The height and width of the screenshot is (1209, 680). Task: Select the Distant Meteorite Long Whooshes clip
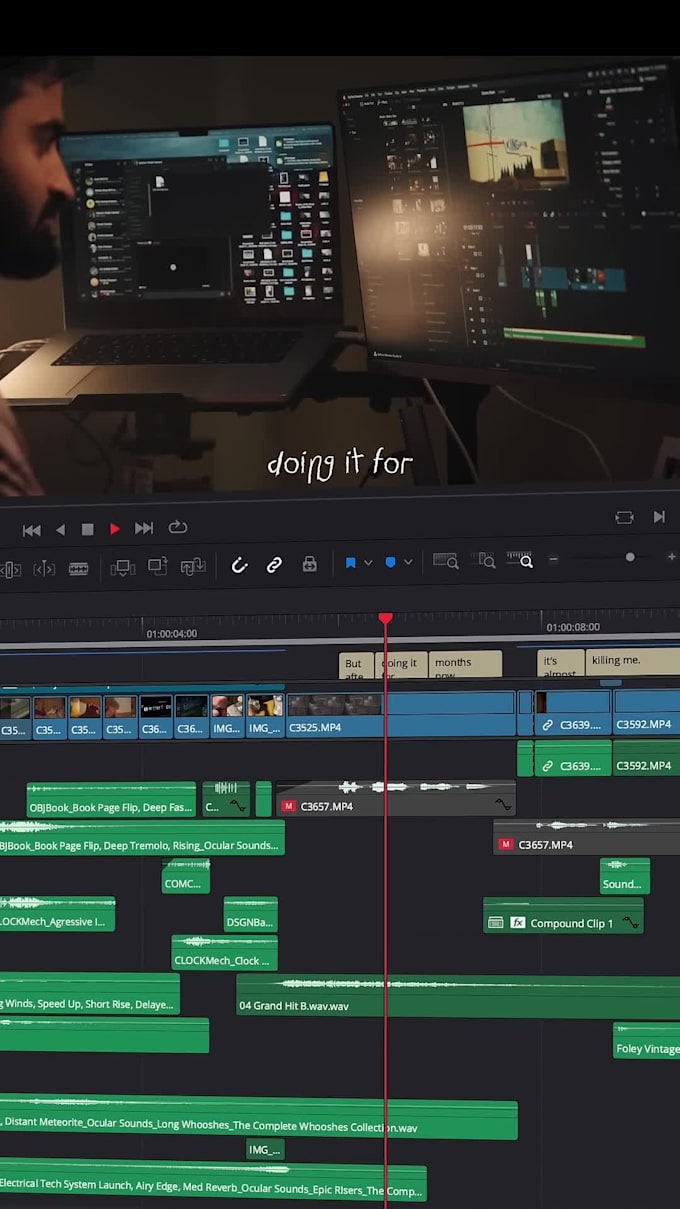click(259, 1119)
